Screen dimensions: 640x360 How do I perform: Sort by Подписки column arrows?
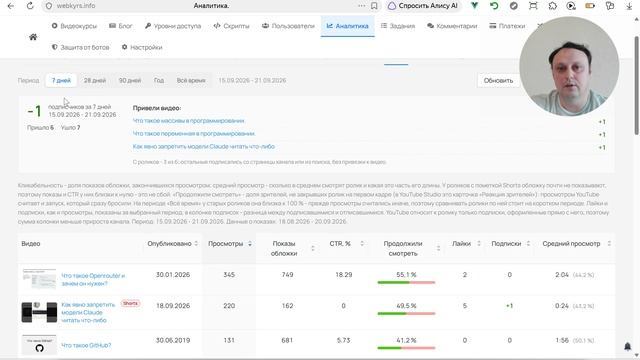528,244
